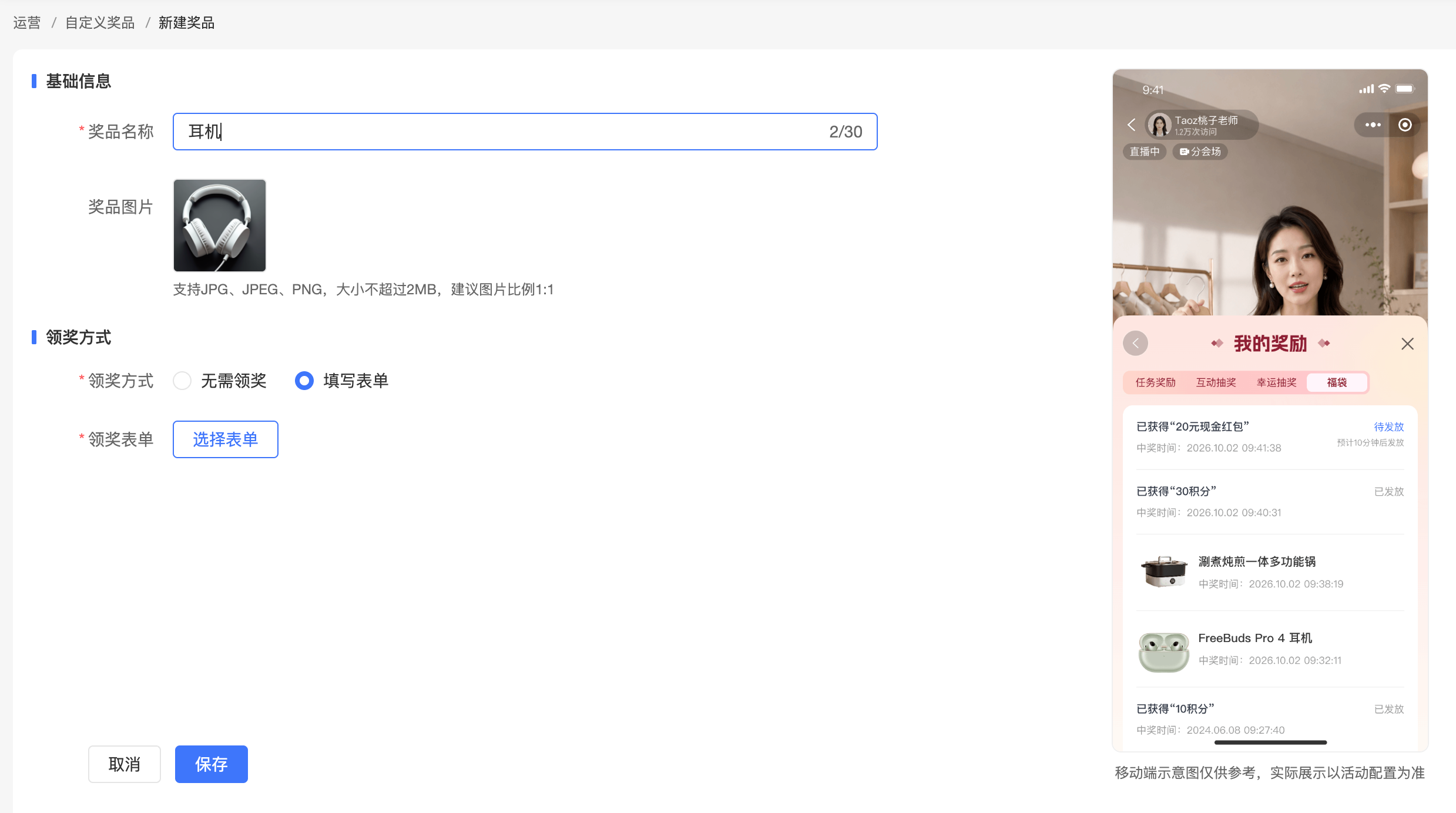Viewport: 1456px width, 813px height.
Task: Select the 福袋 tab
Action: 1337,382
